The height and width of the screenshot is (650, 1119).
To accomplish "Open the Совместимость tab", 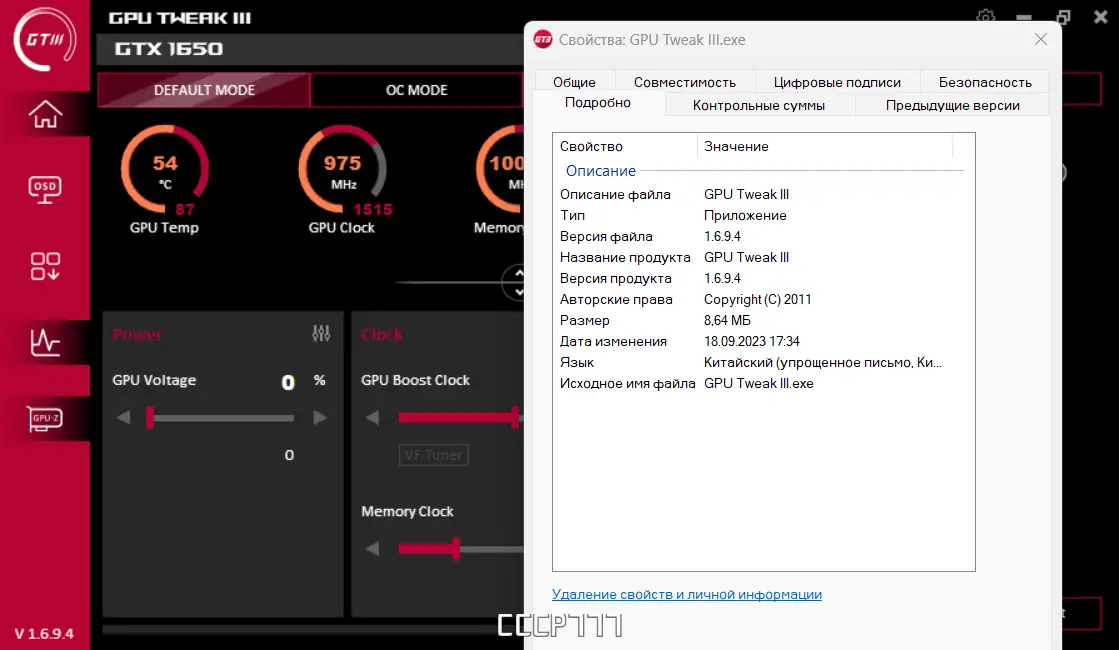I will tap(684, 82).
